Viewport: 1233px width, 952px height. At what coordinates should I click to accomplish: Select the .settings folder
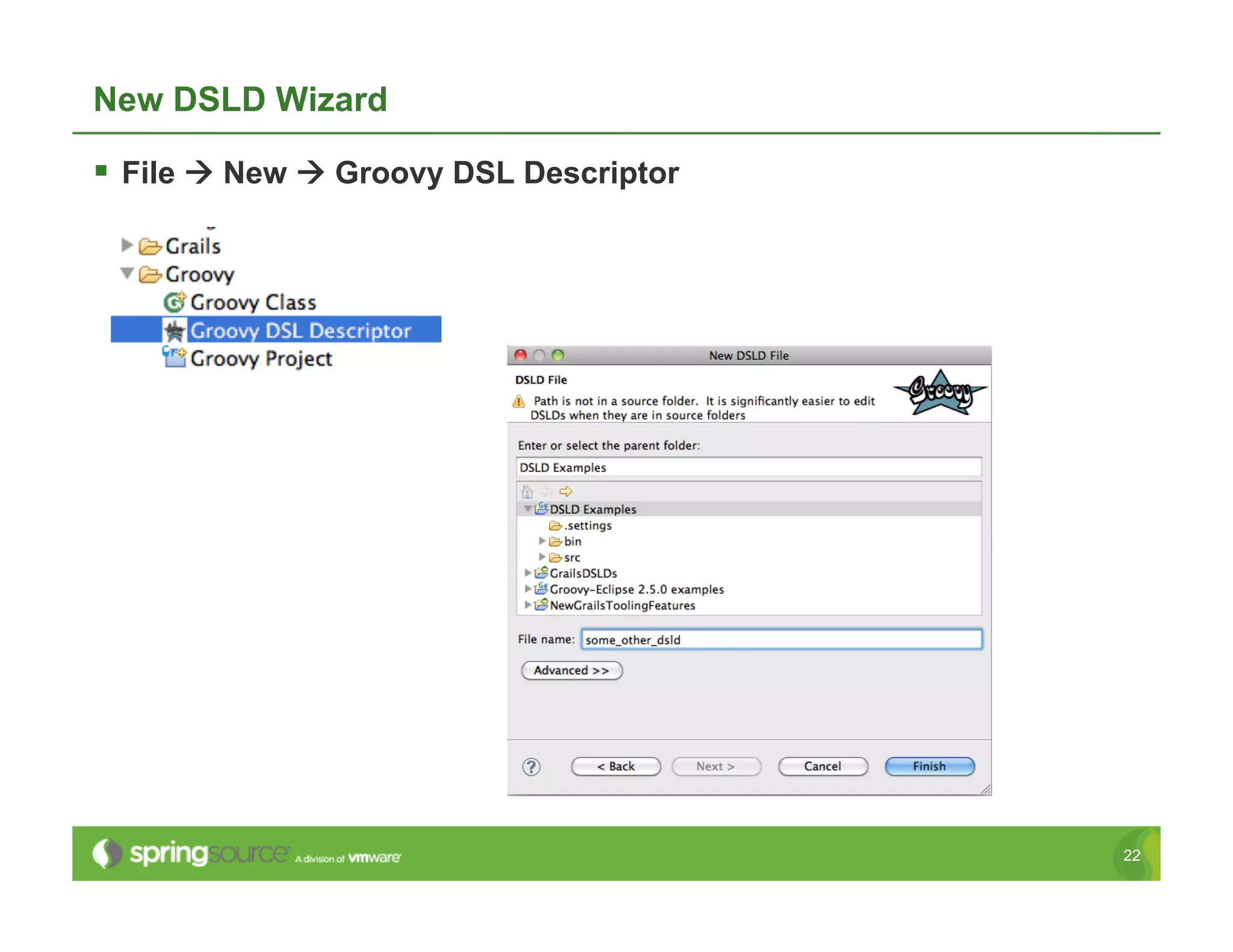click(588, 525)
